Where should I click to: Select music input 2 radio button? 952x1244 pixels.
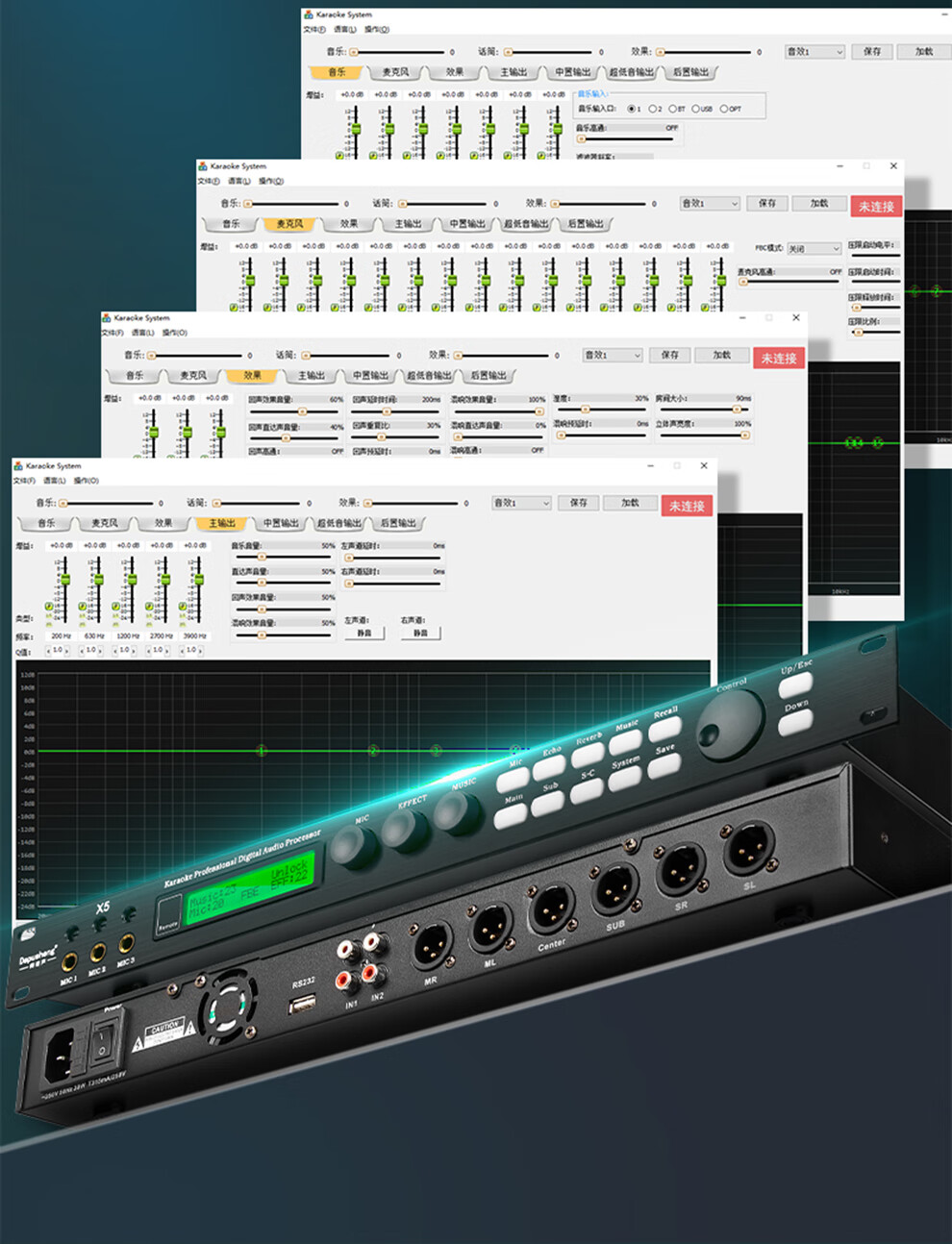(653, 109)
